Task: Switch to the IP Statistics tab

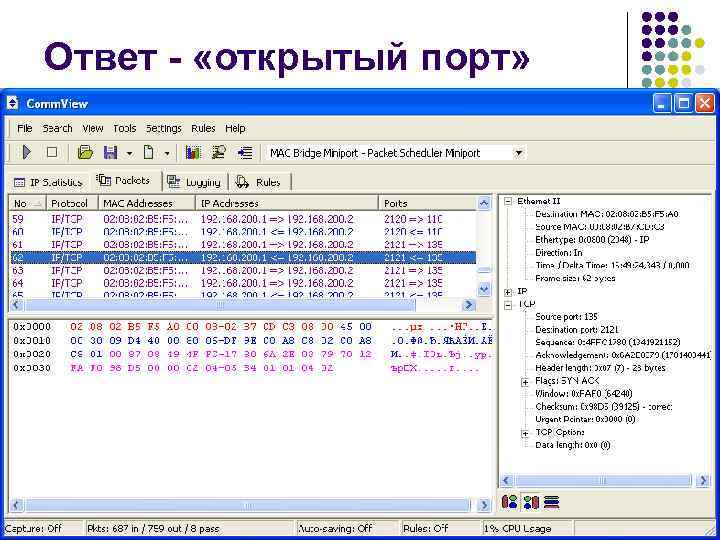Action: [48, 182]
